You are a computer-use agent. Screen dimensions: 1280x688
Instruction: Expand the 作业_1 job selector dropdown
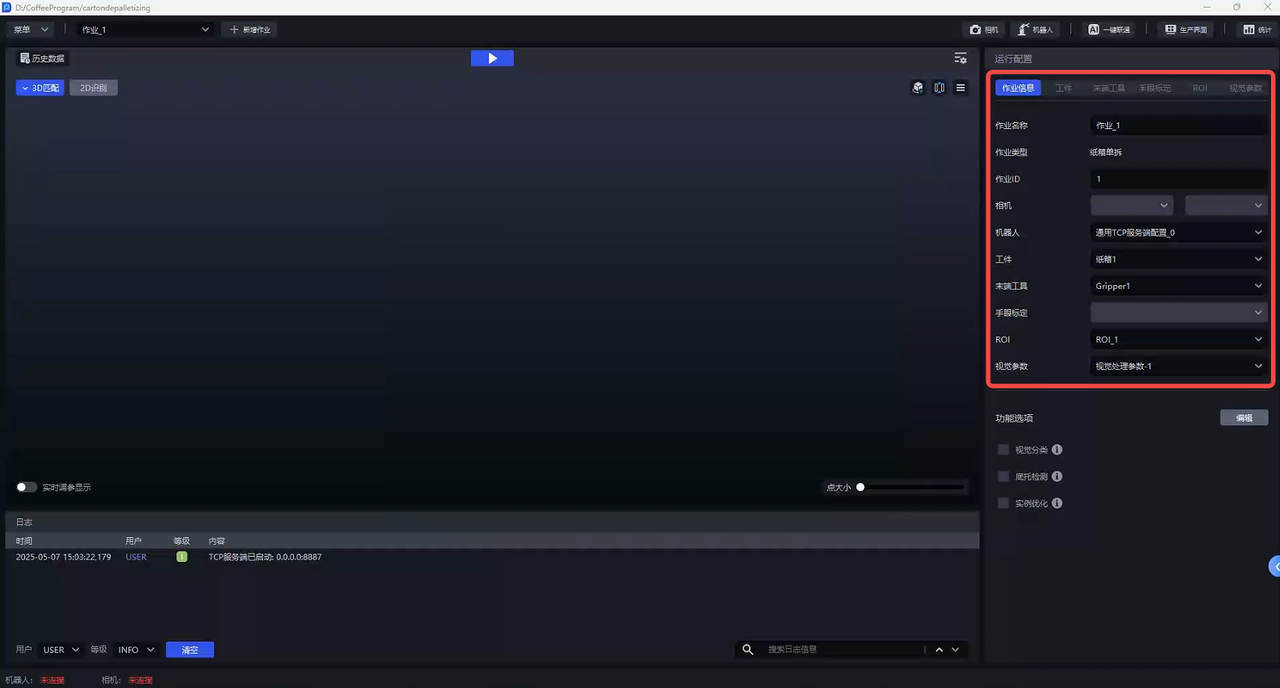[146, 30]
